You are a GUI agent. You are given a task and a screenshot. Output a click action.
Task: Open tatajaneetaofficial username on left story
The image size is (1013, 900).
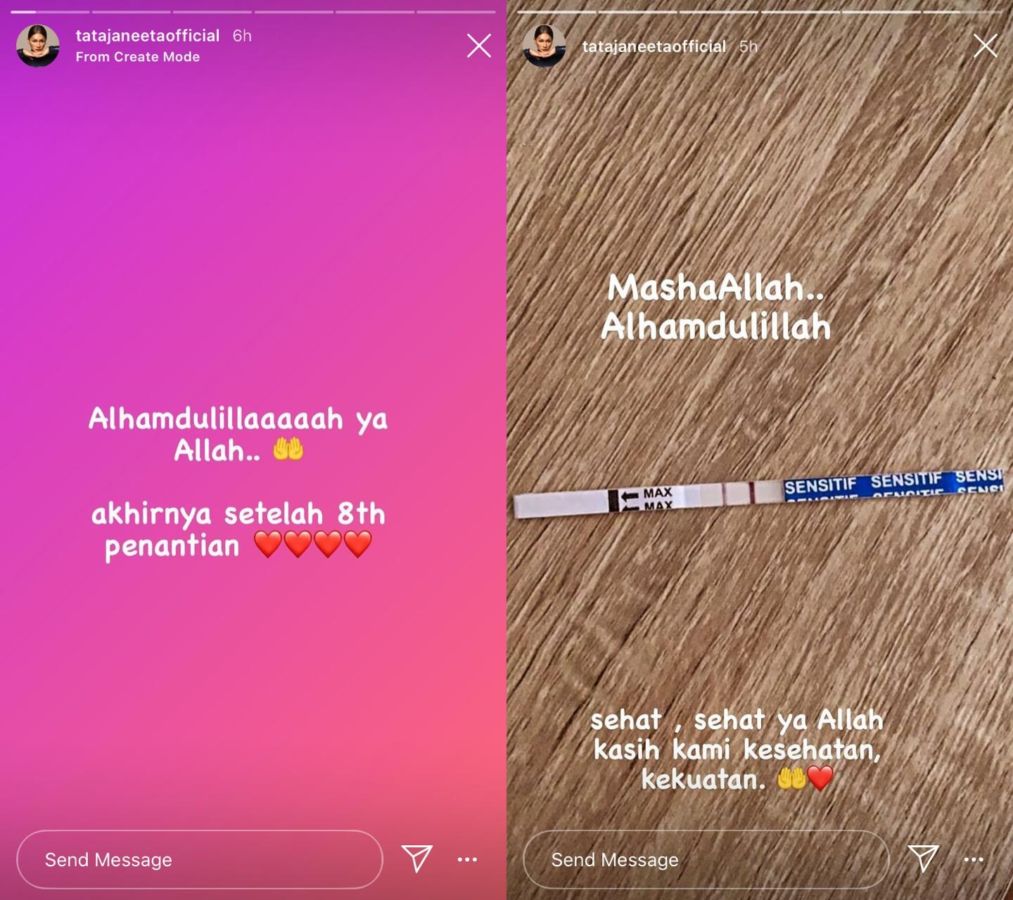point(147,36)
